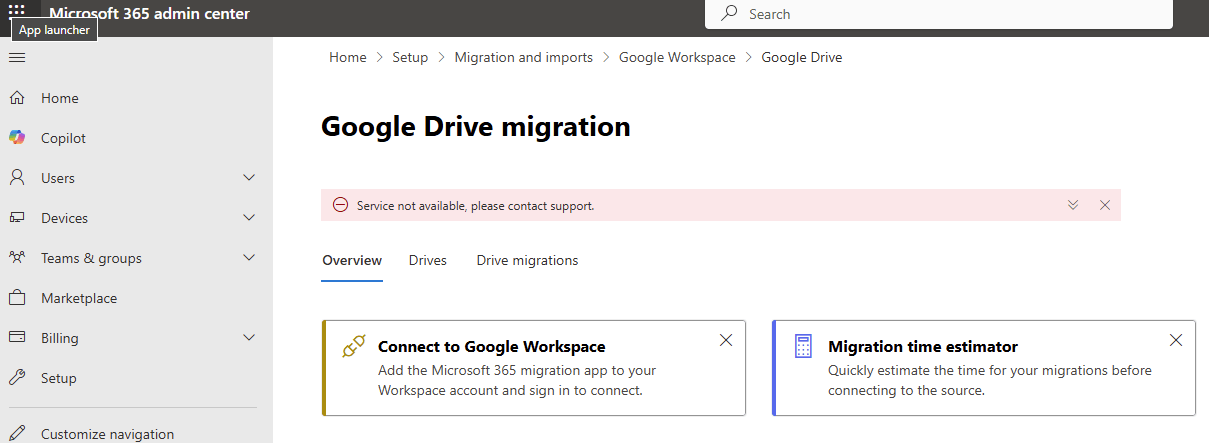Viewport: 1209px width, 443px height.
Task: Click the plug icon on Connect card
Action: [x=353, y=347]
